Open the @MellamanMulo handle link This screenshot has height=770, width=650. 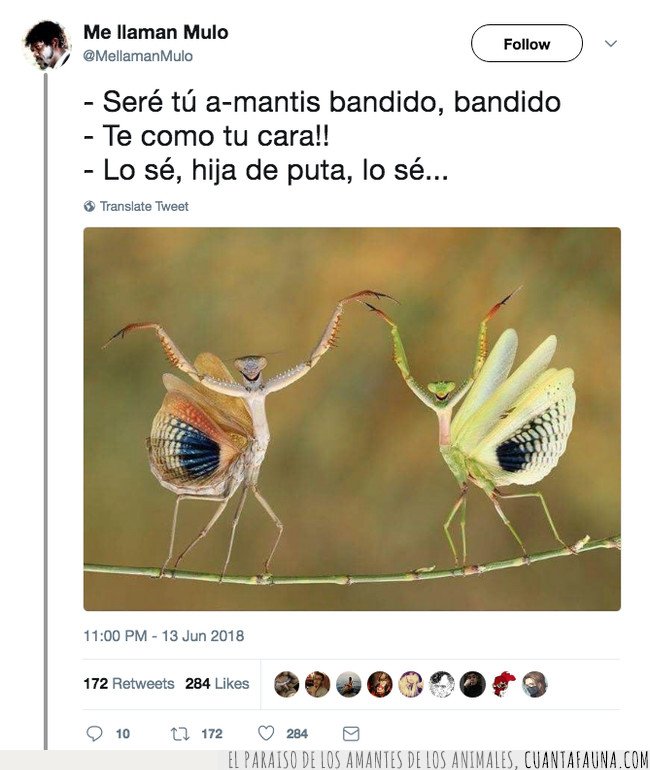[138, 56]
